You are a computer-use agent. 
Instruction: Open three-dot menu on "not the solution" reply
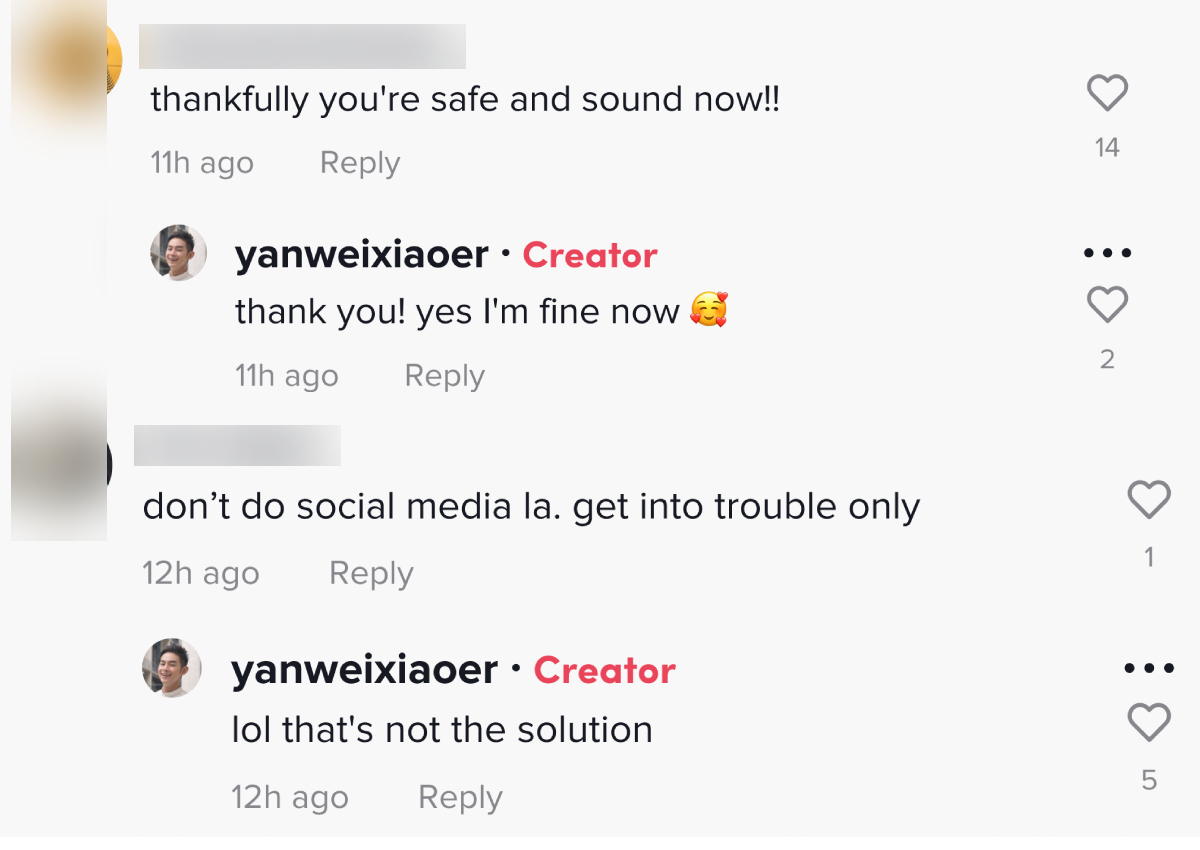1149,668
